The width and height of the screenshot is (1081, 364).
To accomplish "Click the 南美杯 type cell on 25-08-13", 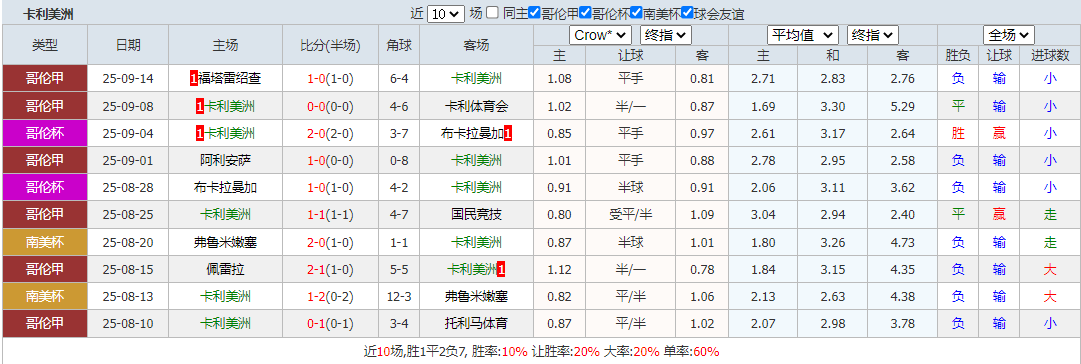I will click(45, 296).
